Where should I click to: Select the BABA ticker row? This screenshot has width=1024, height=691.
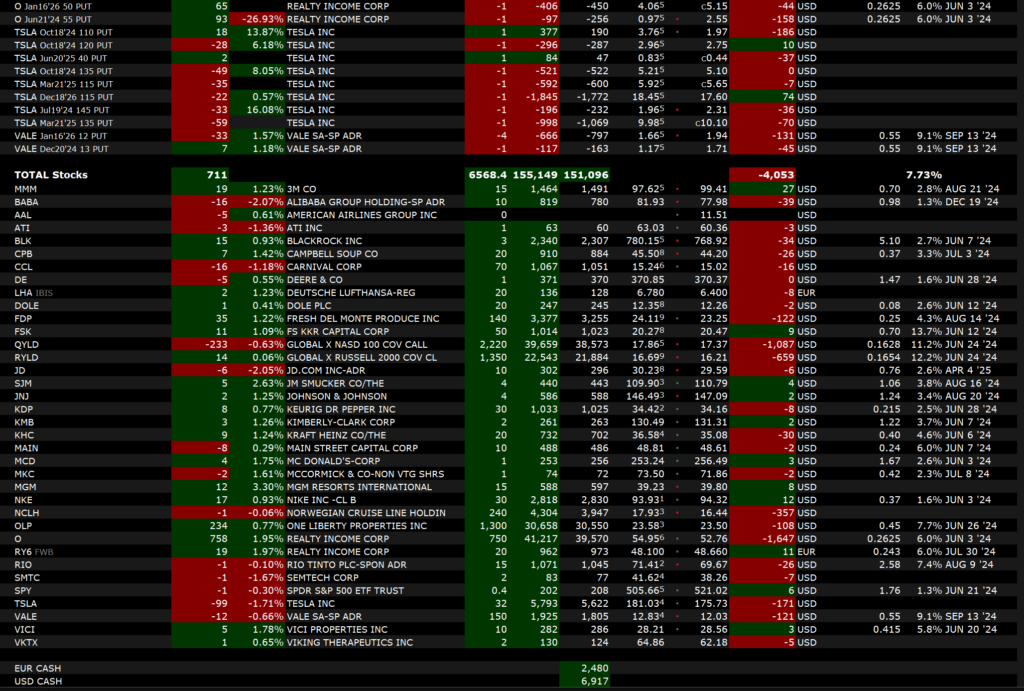(27, 201)
